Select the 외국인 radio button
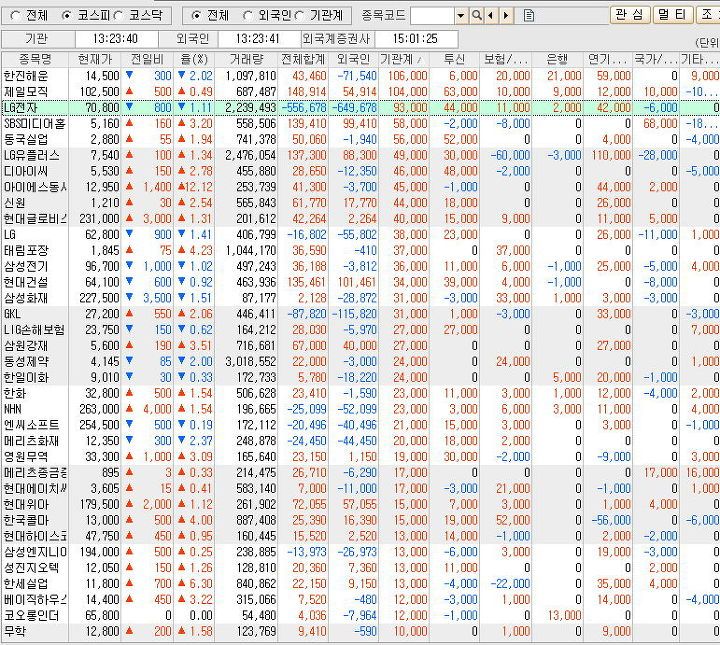This screenshot has width=720, height=645. coord(248,16)
